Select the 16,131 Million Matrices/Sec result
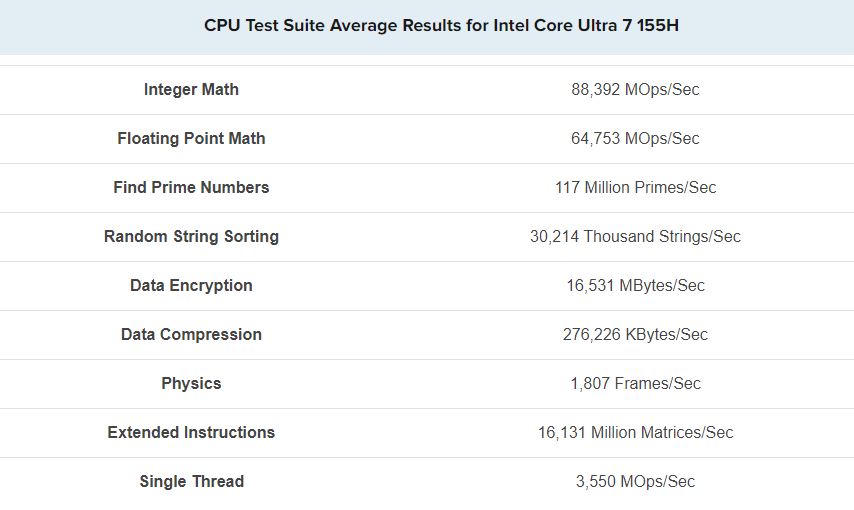The image size is (854, 510). pyautogui.click(x=635, y=432)
